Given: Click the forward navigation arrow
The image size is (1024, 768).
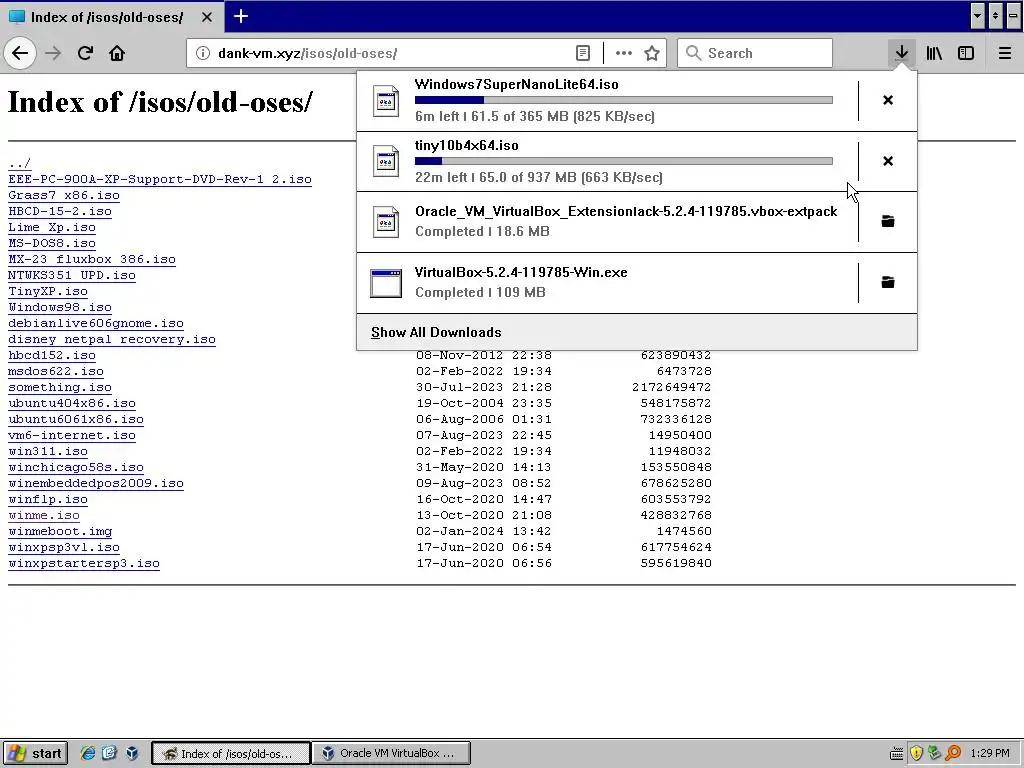Looking at the screenshot, I should click(x=53, y=53).
